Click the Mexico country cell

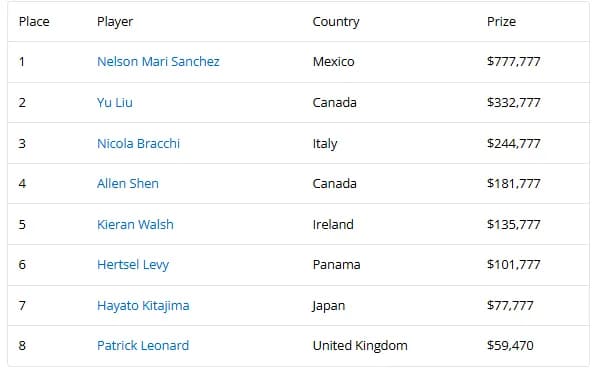click(x=334, y=62)
